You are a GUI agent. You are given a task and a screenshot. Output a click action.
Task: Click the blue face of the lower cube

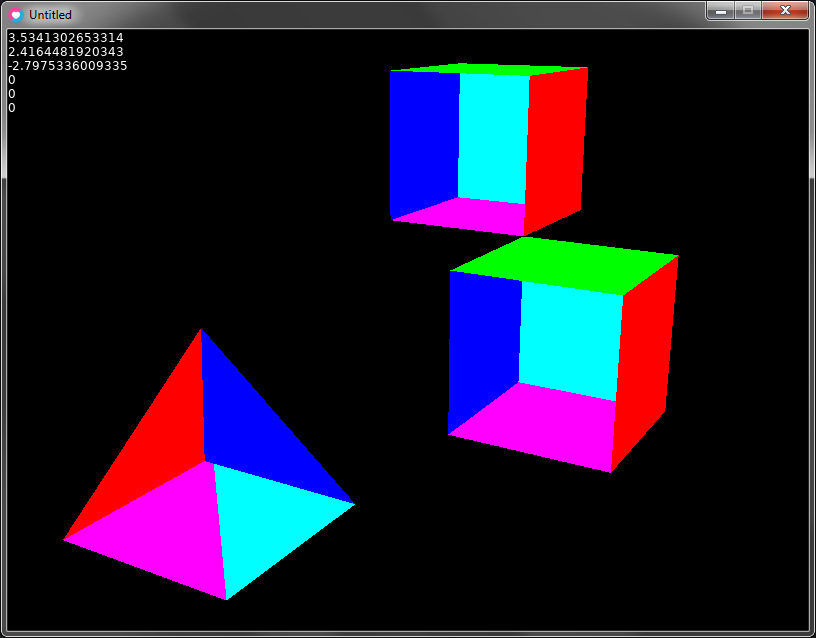point(484,349)
